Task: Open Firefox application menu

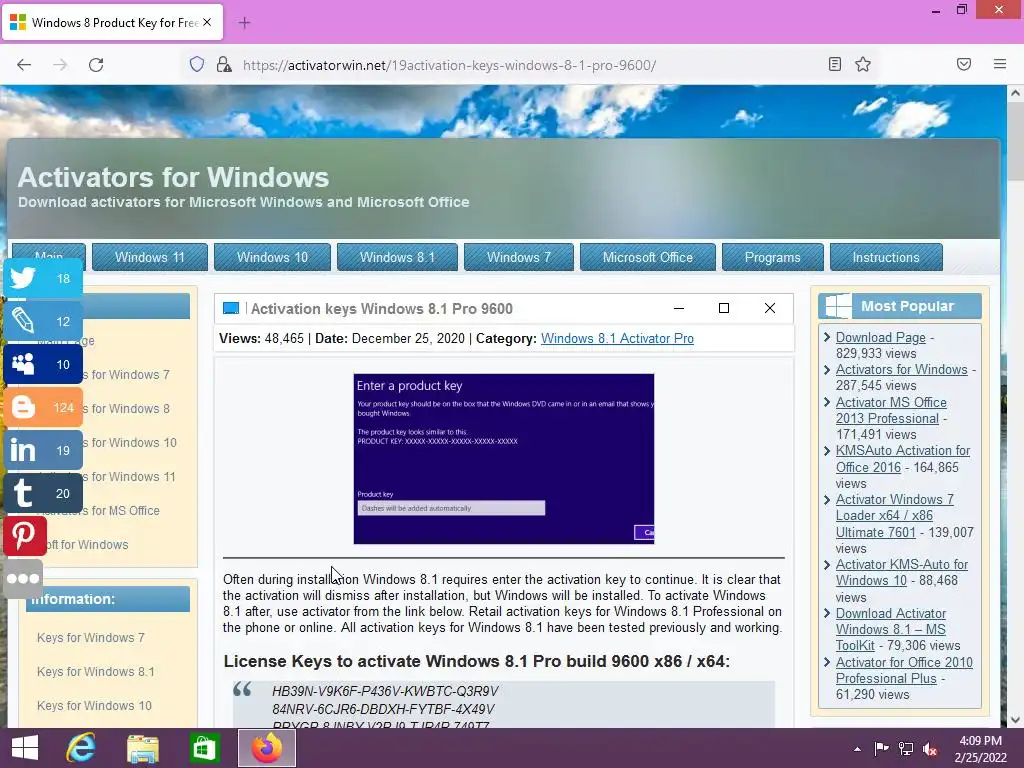Action: point(1000,64)
